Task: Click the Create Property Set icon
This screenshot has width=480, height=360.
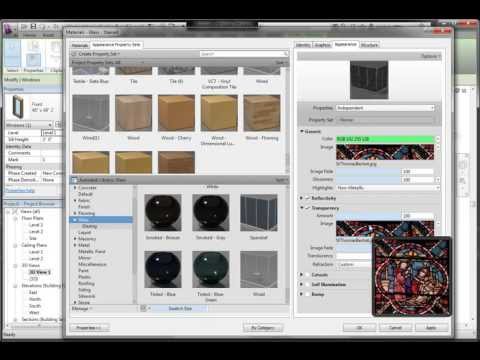Action: click(x=74, y=54)
